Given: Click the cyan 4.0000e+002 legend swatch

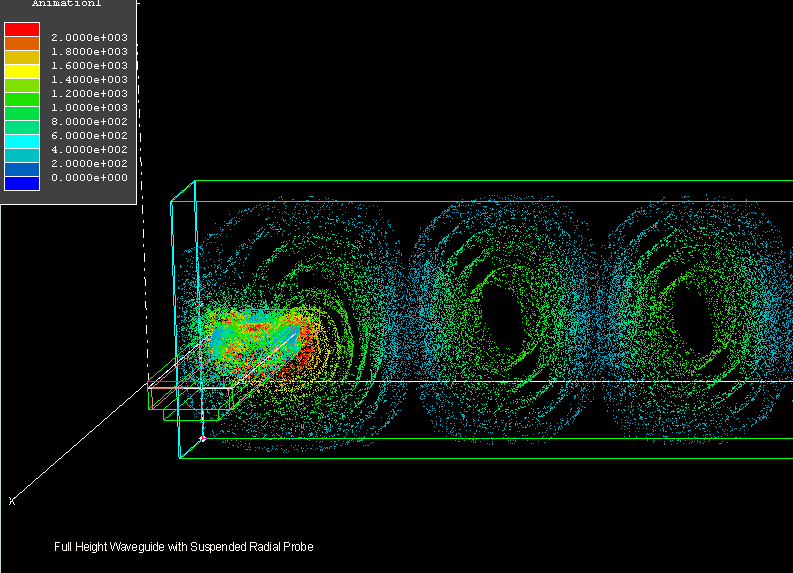Looking at the screenshot, I should 22,142.
